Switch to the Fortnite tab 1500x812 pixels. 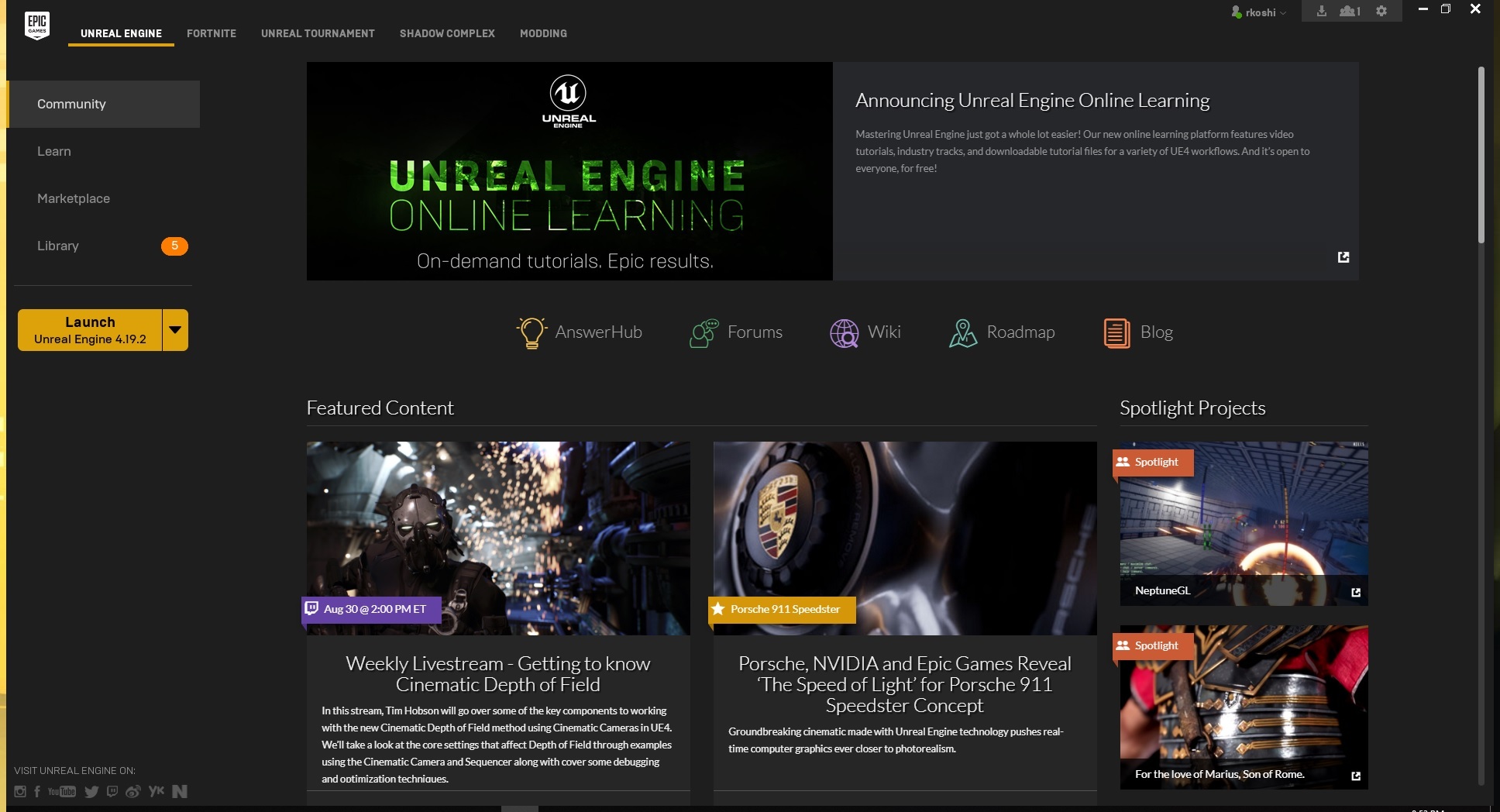[212, 33]
